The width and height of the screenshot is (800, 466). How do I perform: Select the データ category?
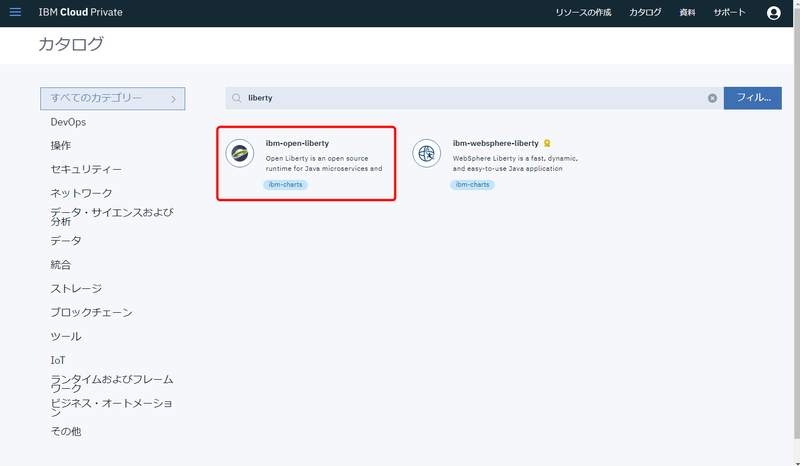(x=66, y=240)
